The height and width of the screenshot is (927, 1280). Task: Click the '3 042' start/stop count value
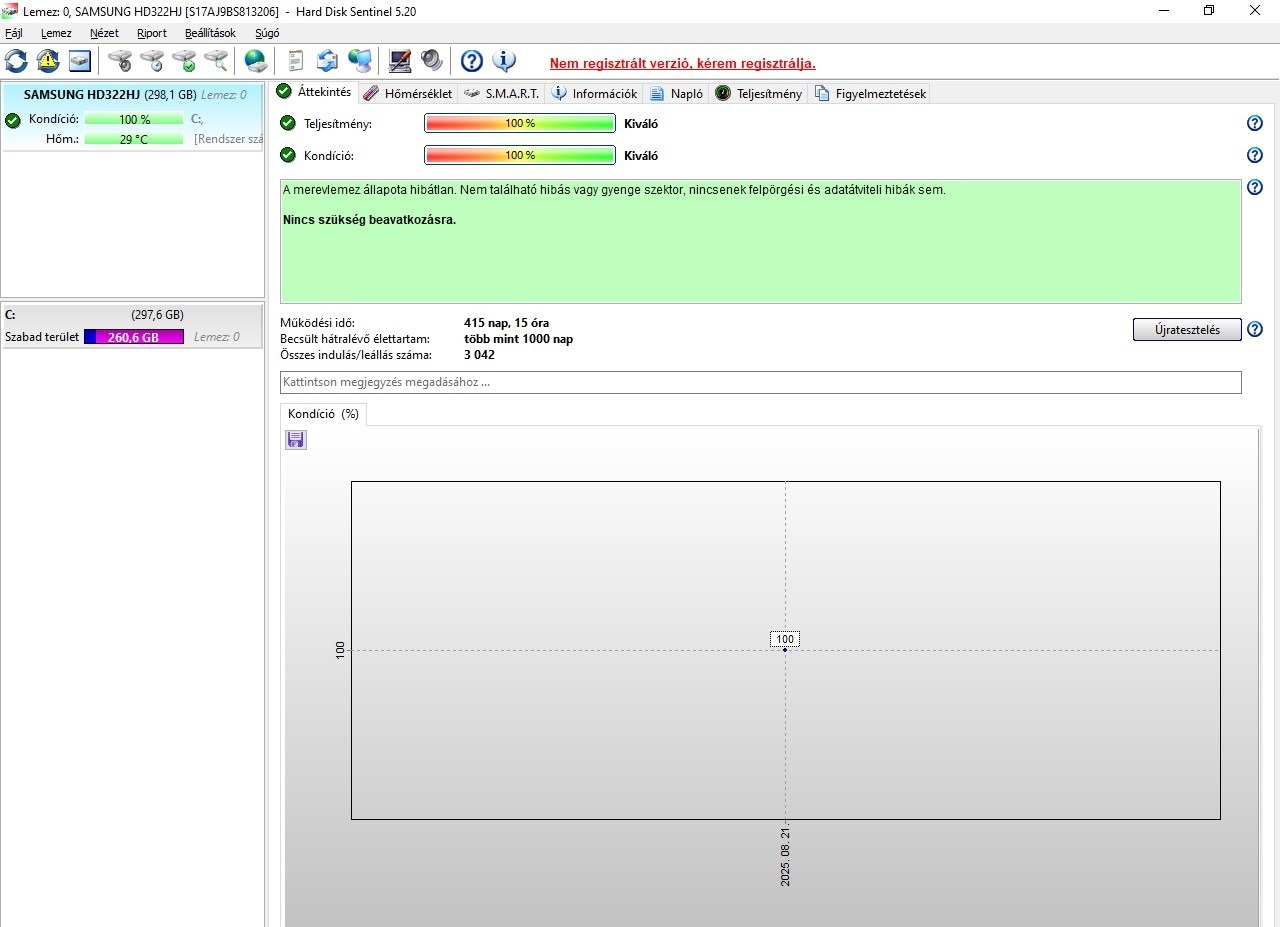[479, 355]
